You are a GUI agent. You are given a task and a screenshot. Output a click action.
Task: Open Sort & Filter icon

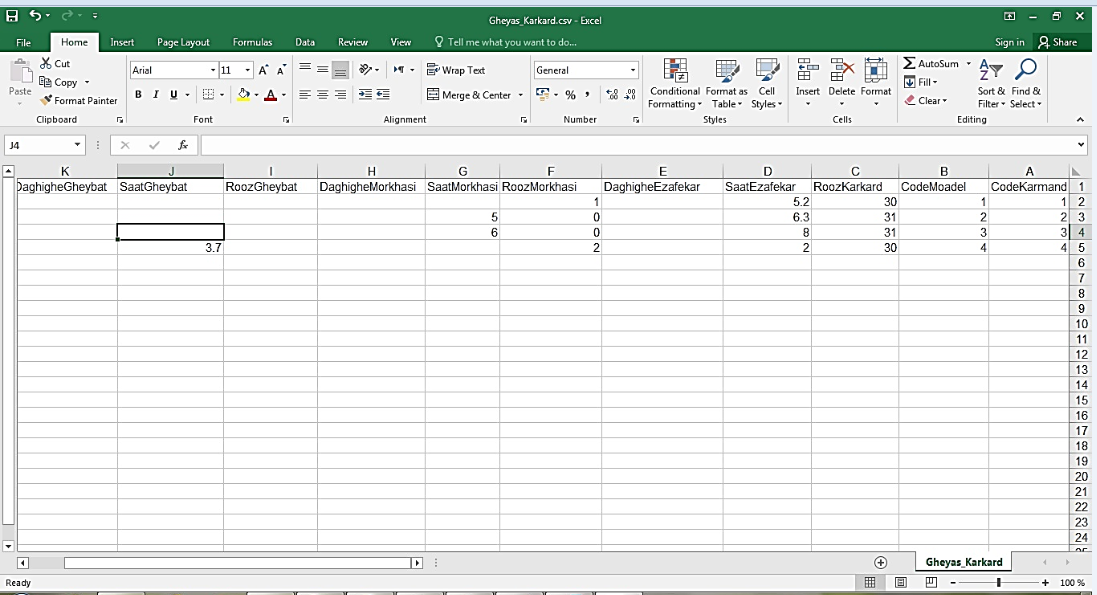[x=991, y=71]
